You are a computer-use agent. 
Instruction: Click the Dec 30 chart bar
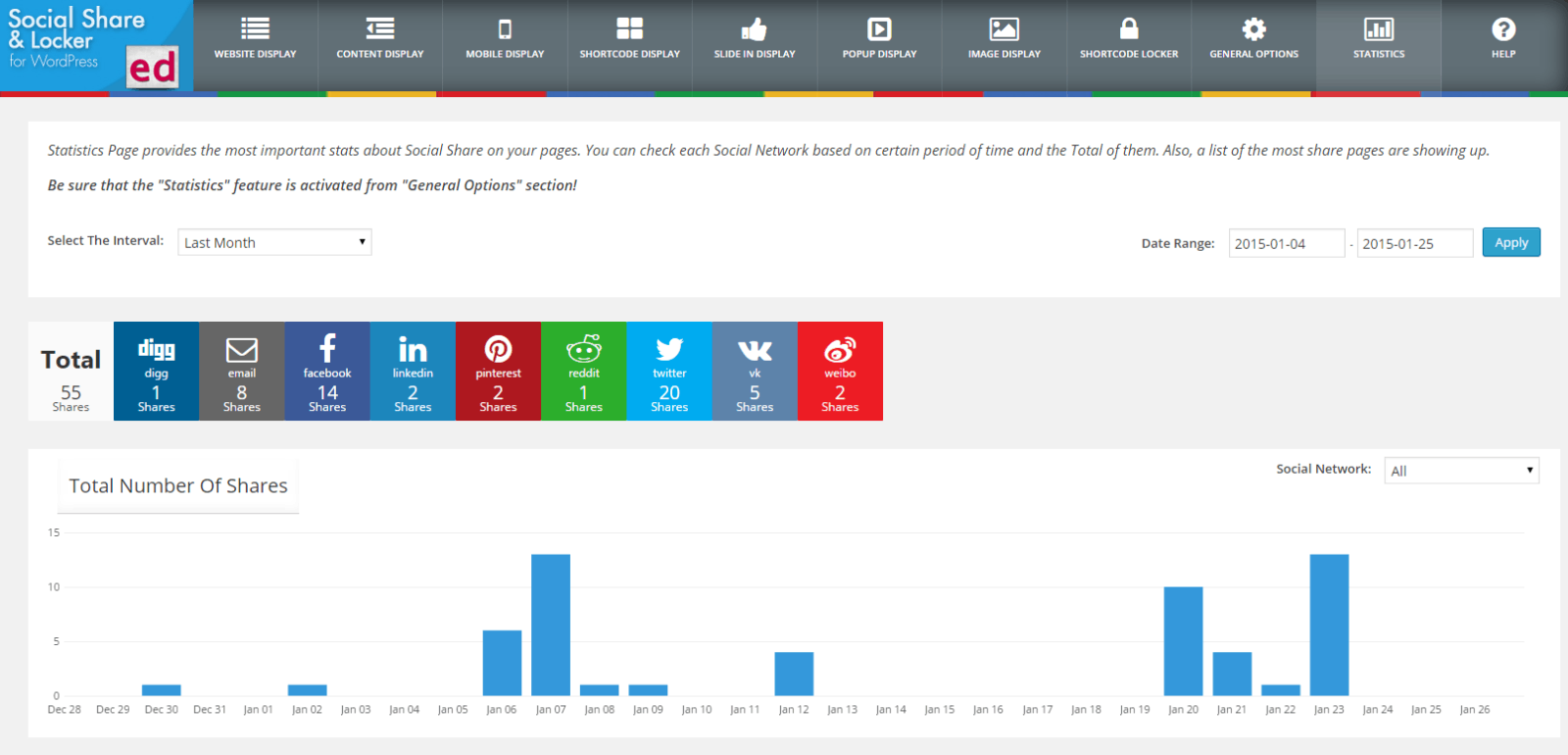pyautogui.click(x=162, y=690)
